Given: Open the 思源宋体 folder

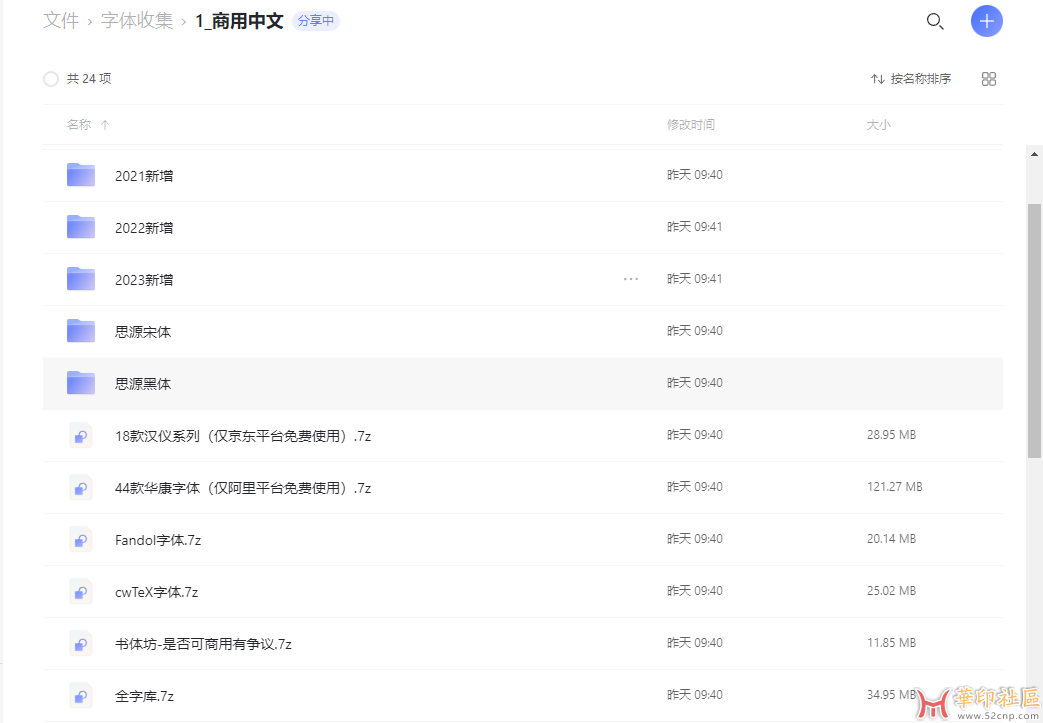Looking at the screenshot, I should click(143, 331).
